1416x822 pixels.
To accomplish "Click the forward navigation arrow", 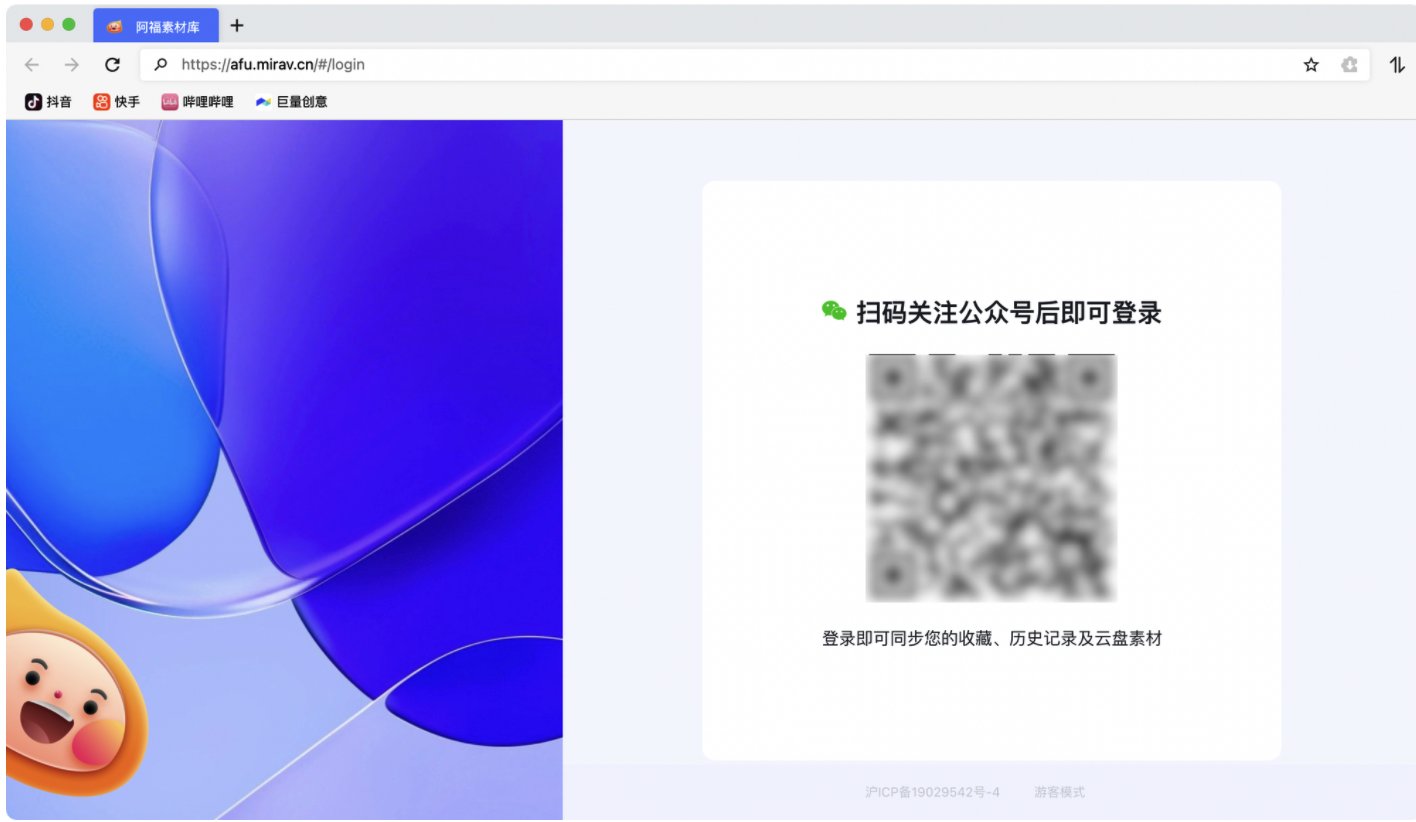I will coord(69,64).
